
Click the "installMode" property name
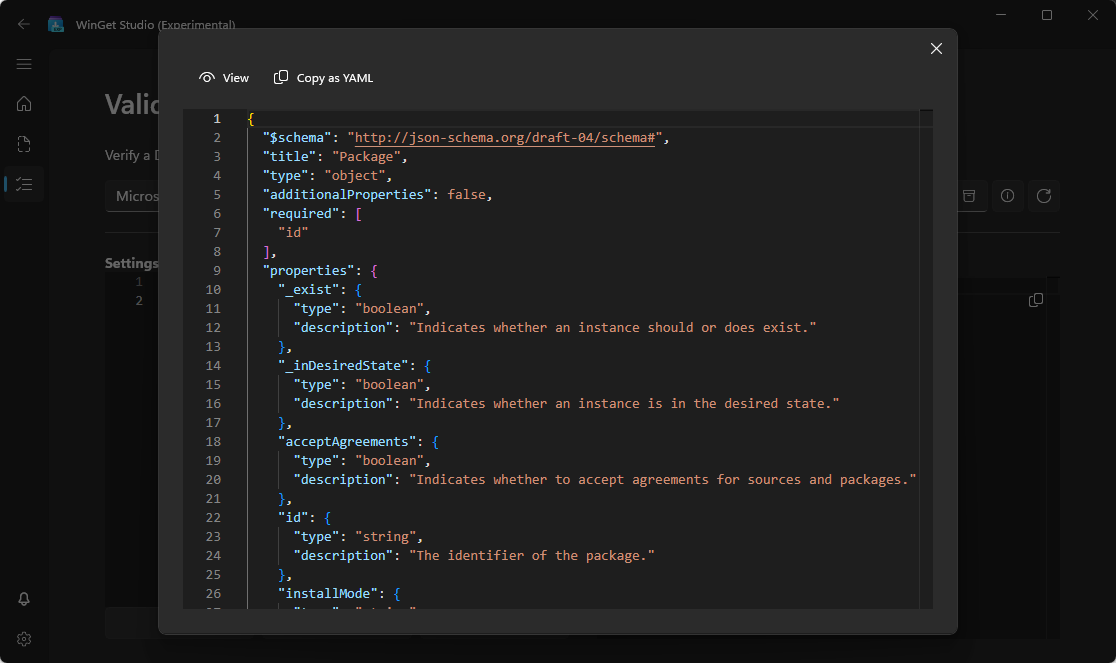pyautogui.click(x=327, y=593)
